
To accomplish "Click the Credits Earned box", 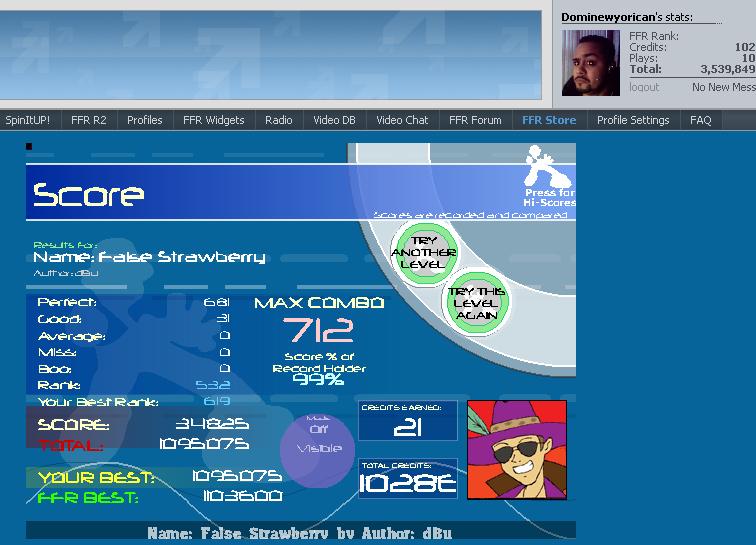I will pyautogui.click(x=408, y=421).
